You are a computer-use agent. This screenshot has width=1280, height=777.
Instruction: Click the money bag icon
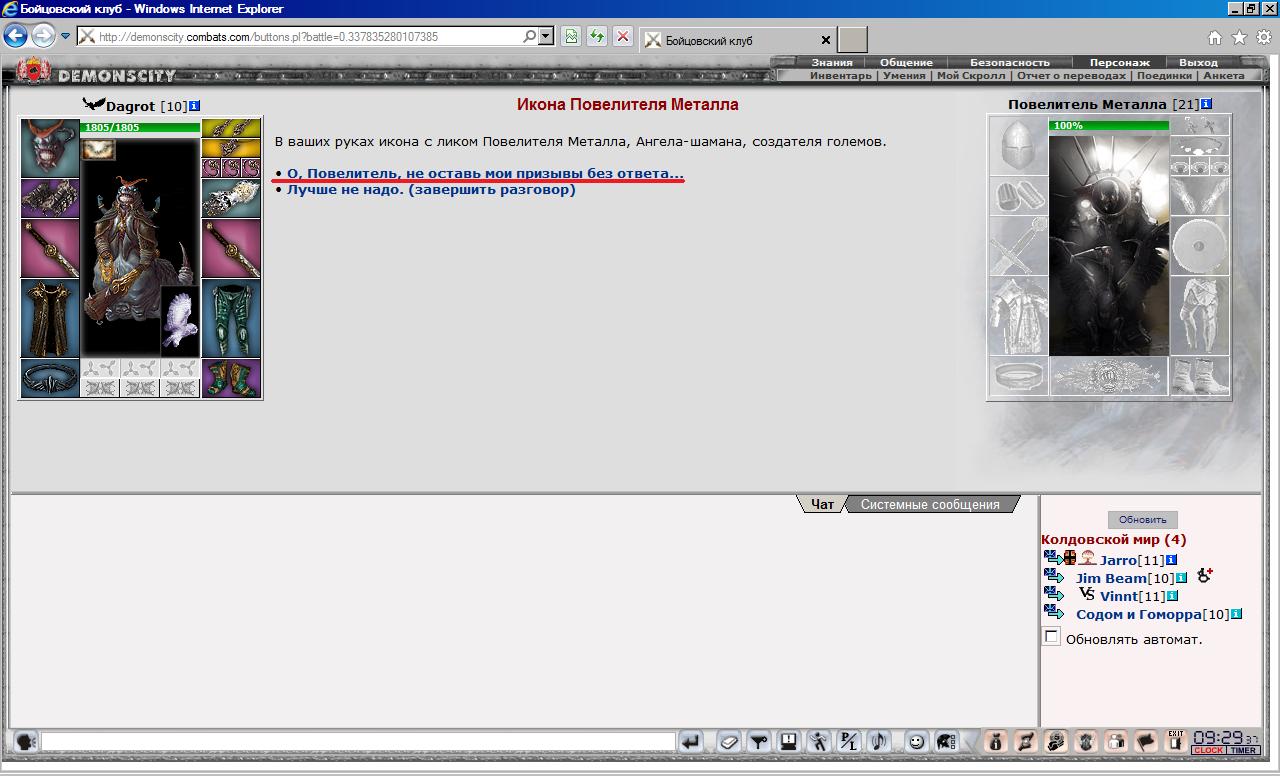(996, 742)
